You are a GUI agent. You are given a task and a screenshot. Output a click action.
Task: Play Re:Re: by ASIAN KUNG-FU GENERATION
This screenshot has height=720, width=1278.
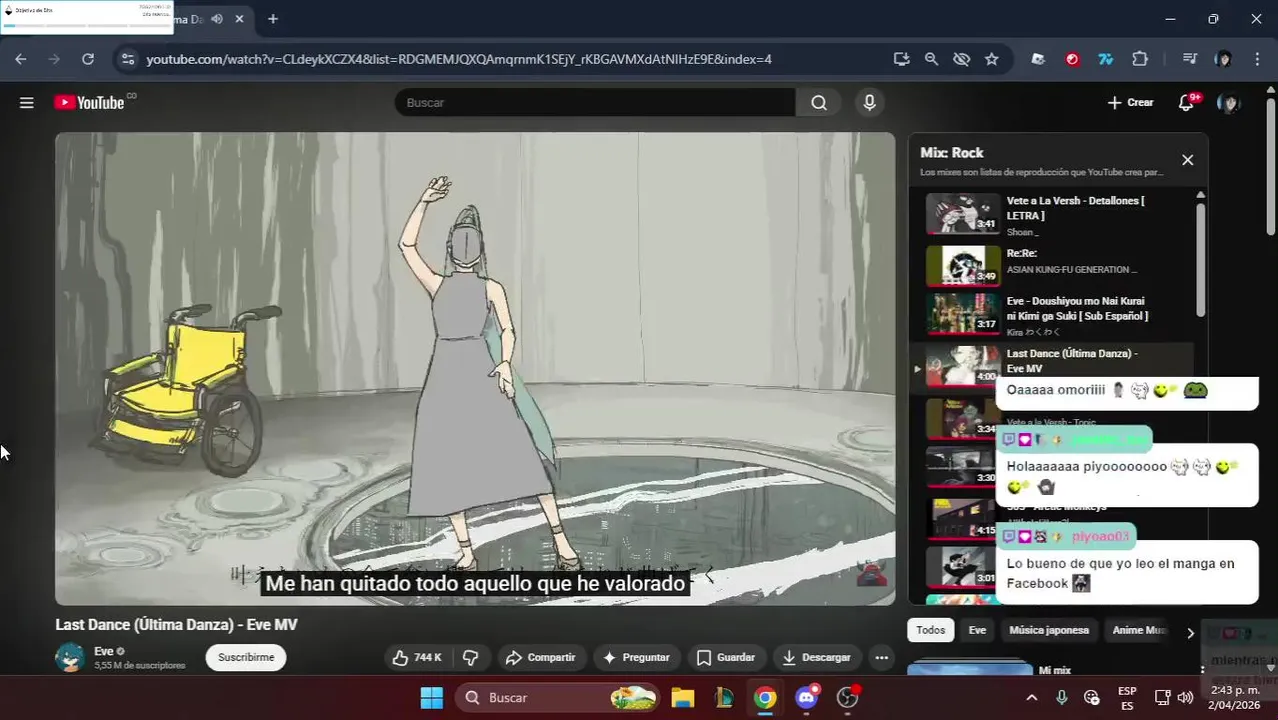click(1058, 264)
